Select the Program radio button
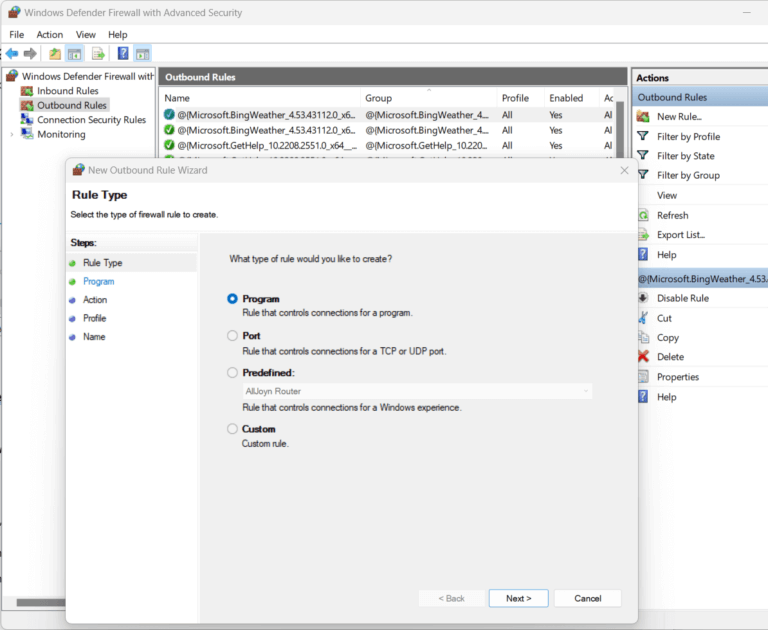This screenshot has height=630, width=768. pos(232,299)
